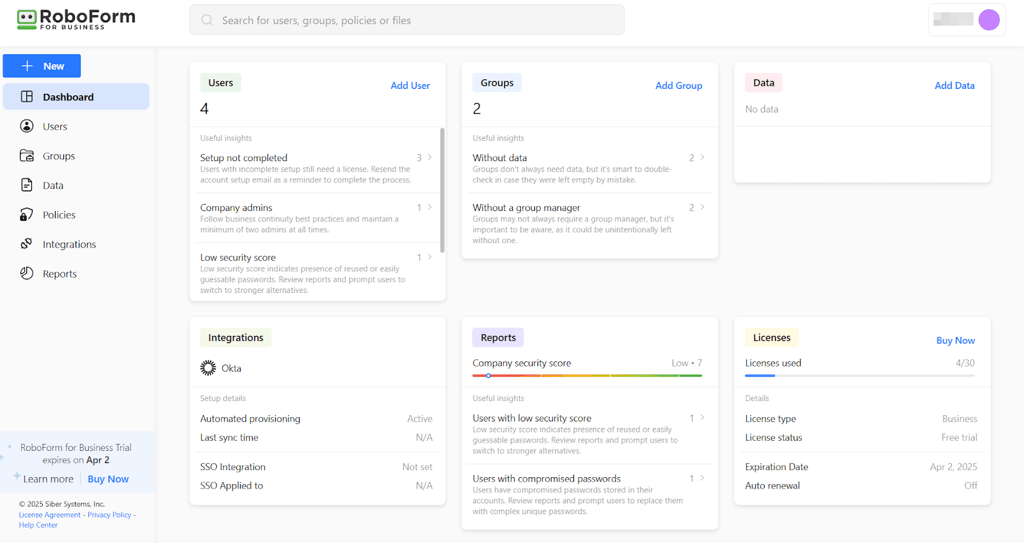Screen dimensions: 1024x543
Task: Open the Help Center footer link
Action: (x=38, y=525)
